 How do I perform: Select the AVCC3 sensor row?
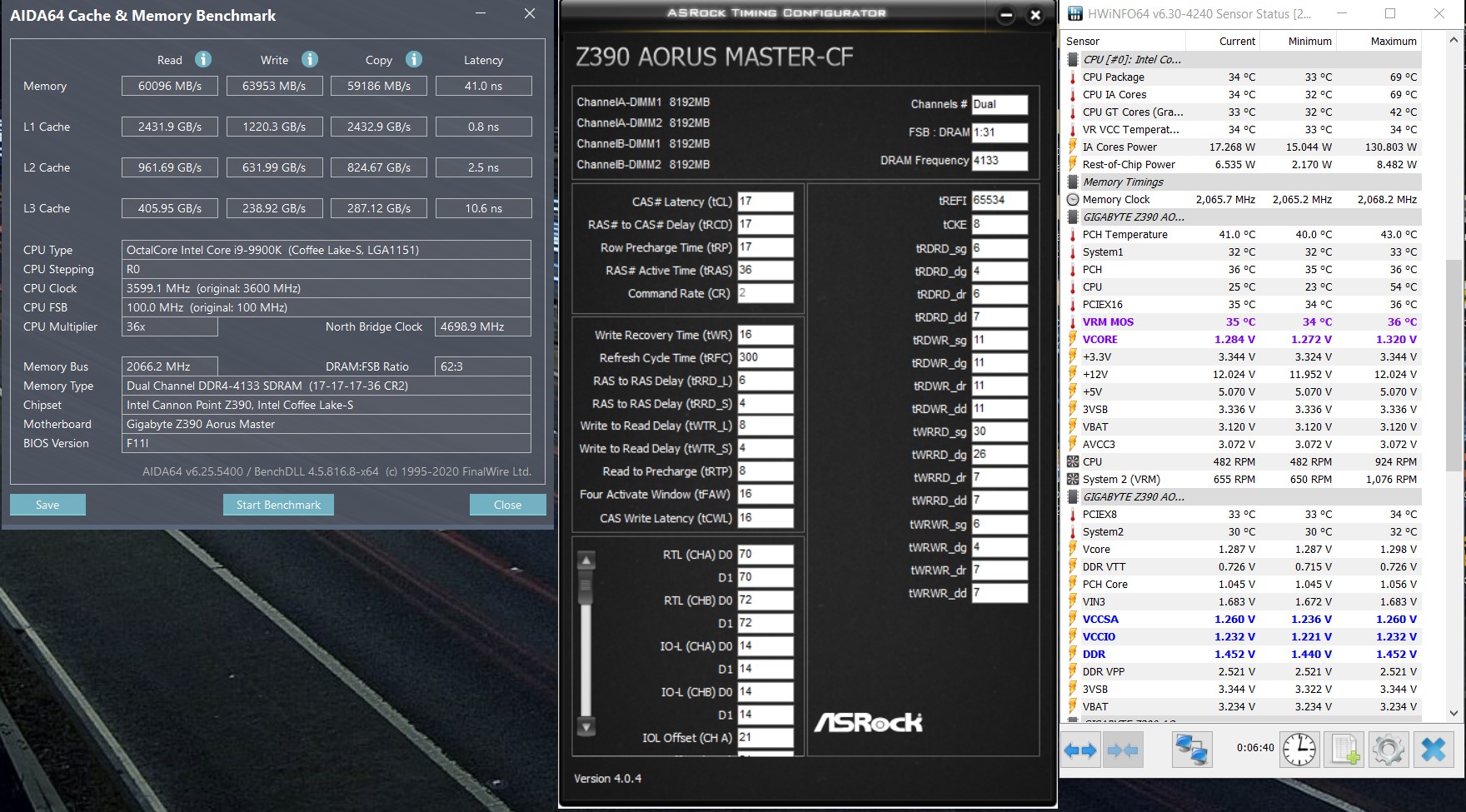[x=1242, y=445]
